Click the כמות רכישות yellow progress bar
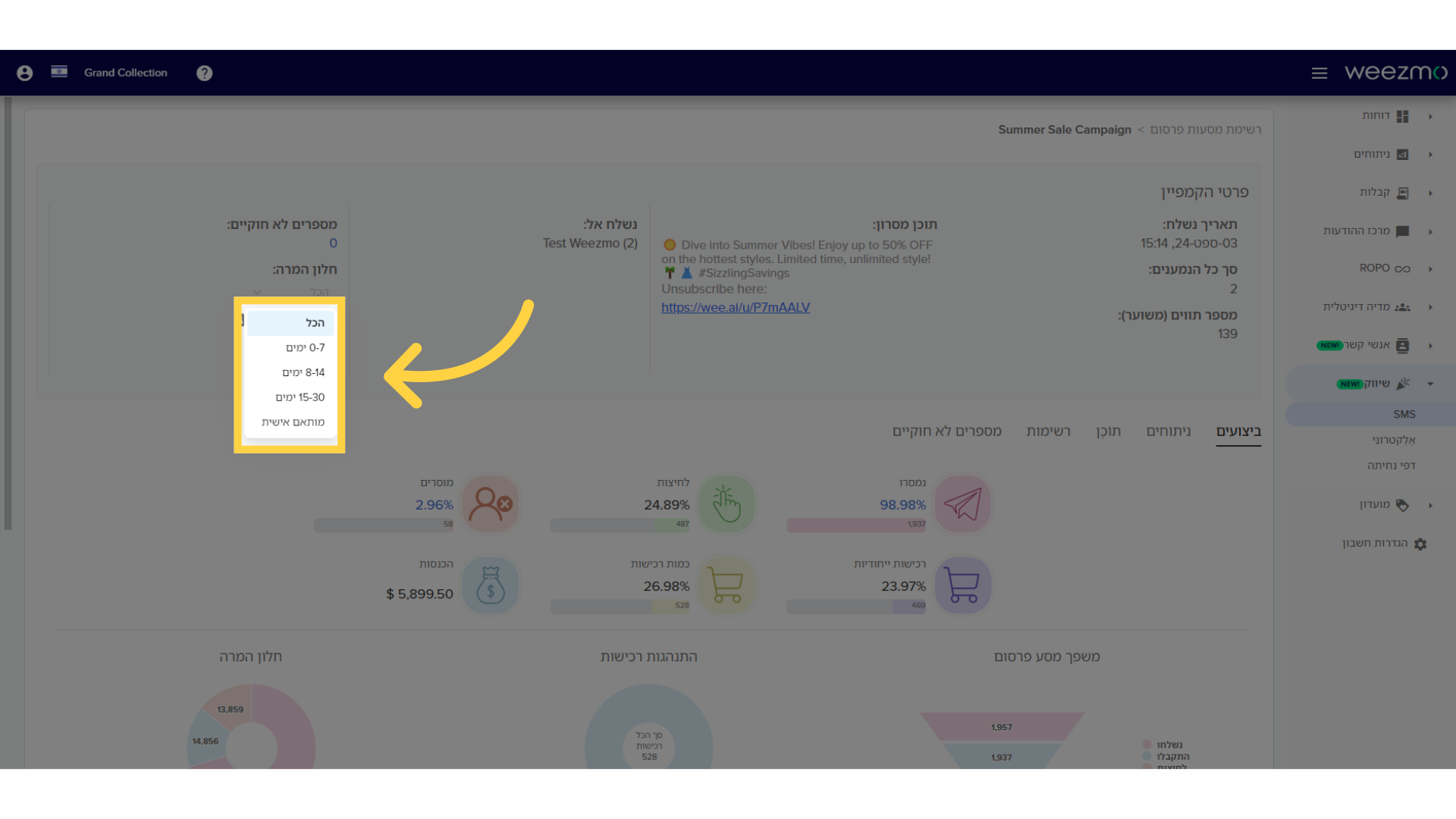 [620, 607]
